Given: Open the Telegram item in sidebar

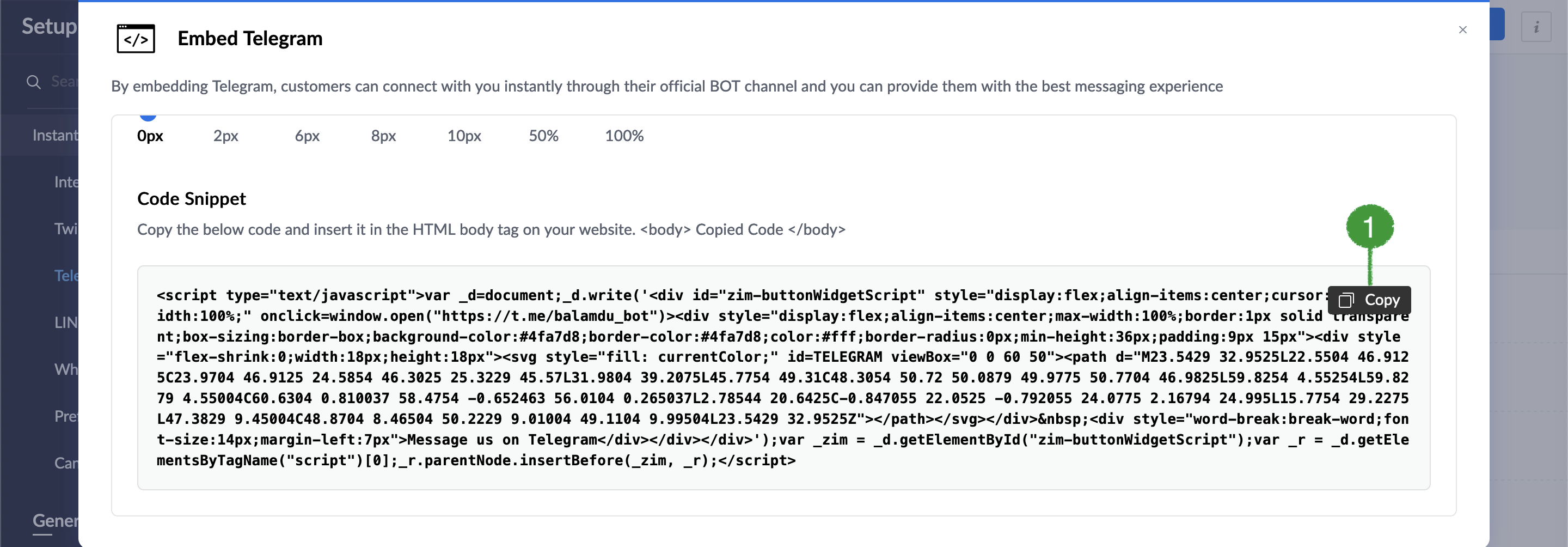Looking at the screenshot, I should pos(66,275).
